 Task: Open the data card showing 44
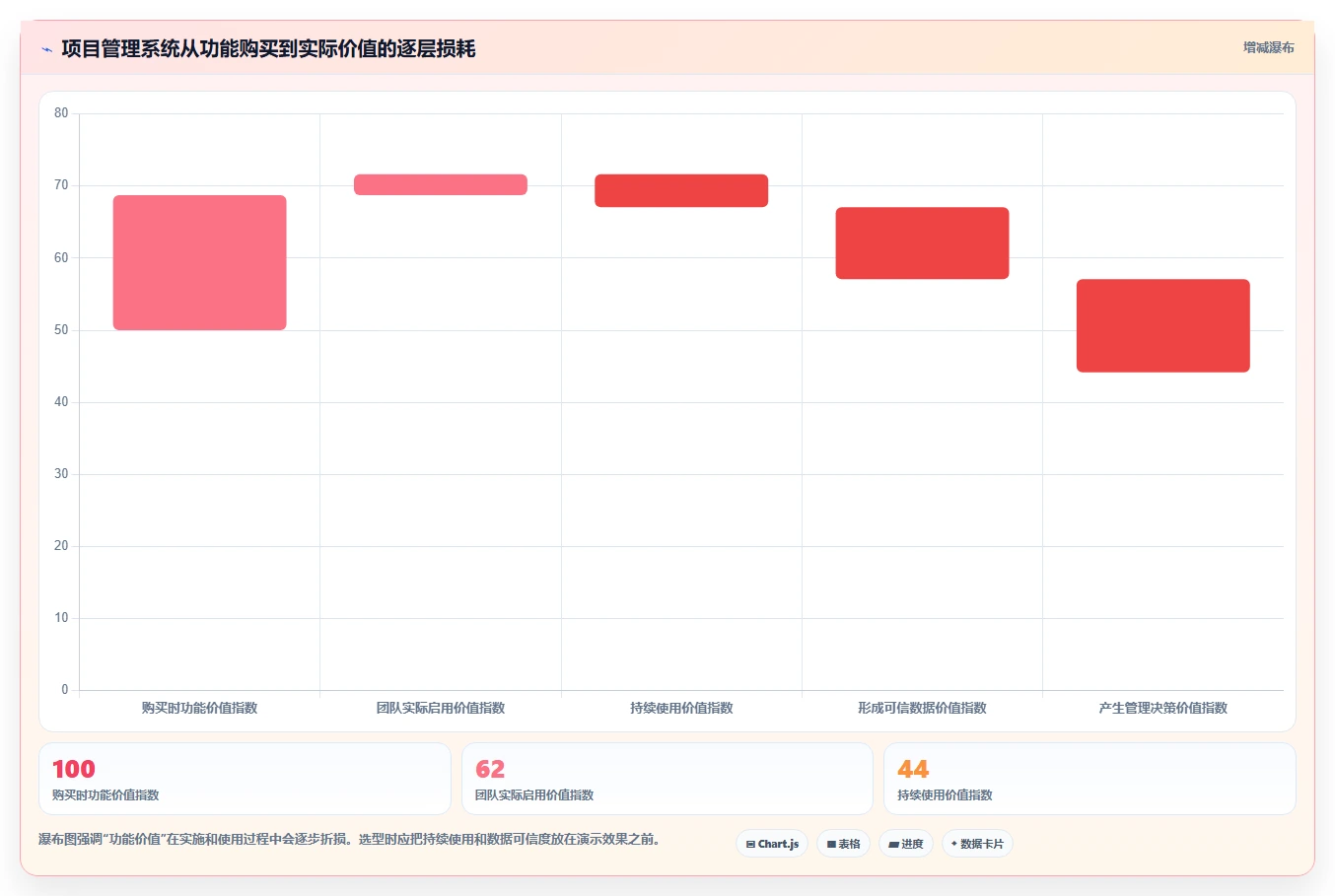(x=1089, y=779)
